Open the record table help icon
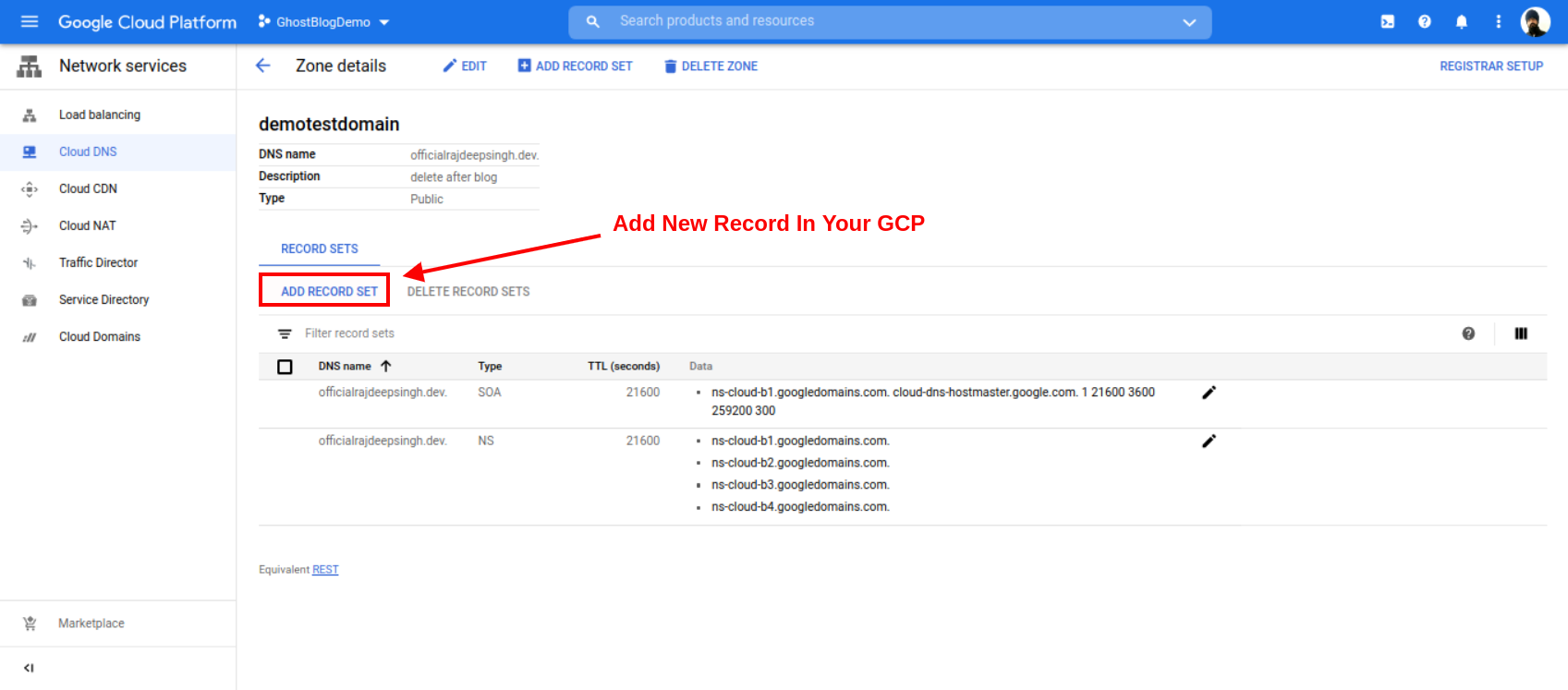The width and height of the screenshot is (1568, 690). pyautogui.click(x=1468, y=333)
